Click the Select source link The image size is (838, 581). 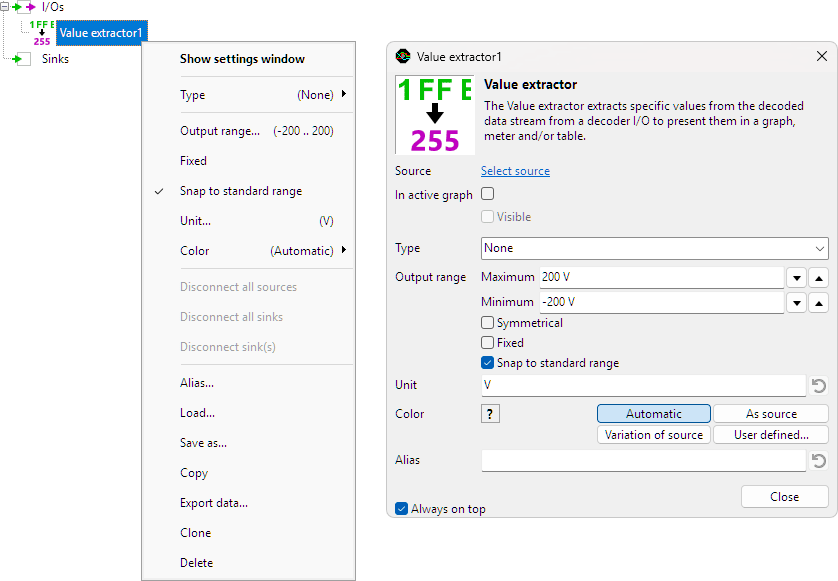515,171
